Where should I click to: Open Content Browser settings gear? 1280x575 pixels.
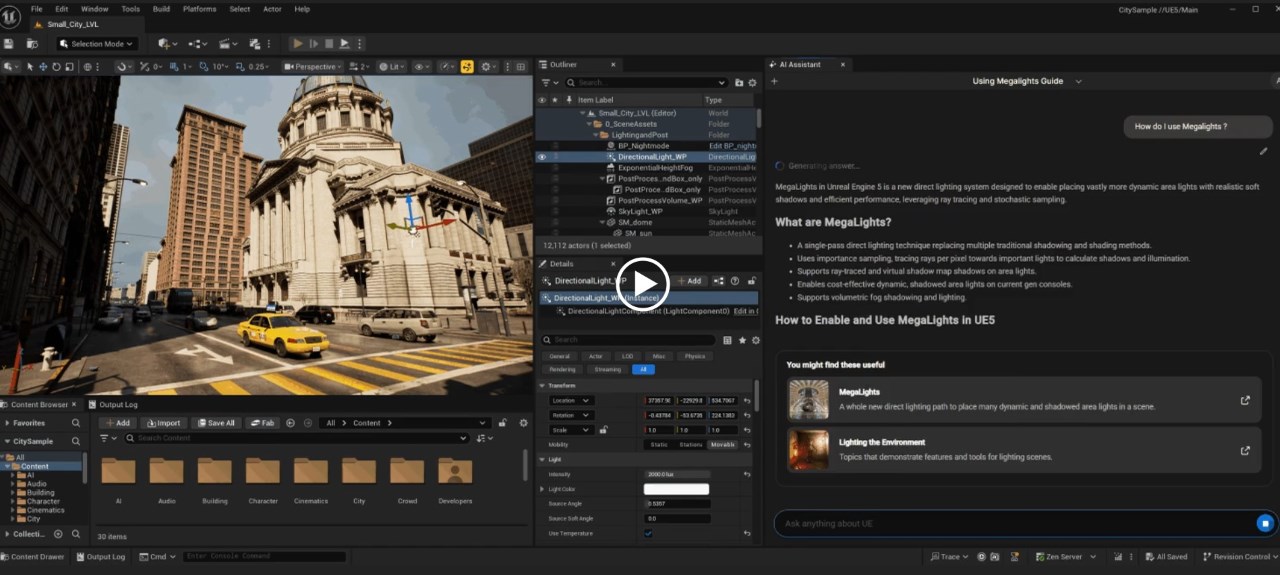523,423
